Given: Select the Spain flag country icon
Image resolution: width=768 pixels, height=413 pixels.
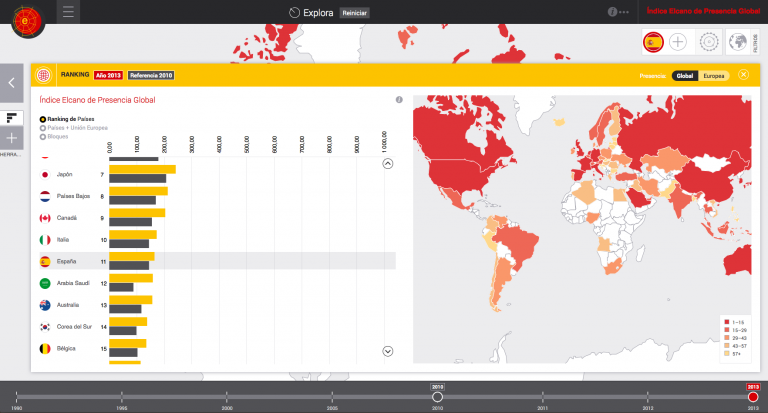Looking at the screenshot, I should pos(653,42).
